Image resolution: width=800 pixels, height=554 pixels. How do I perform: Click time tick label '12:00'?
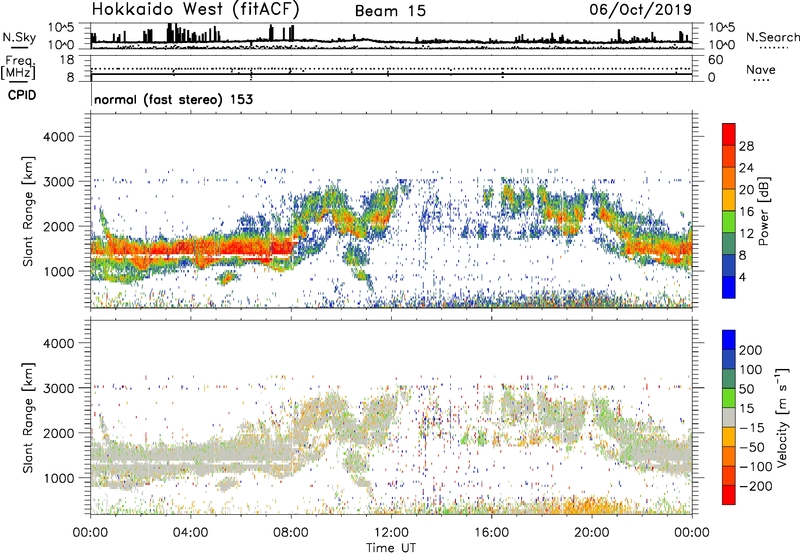(x=391, y=533)
